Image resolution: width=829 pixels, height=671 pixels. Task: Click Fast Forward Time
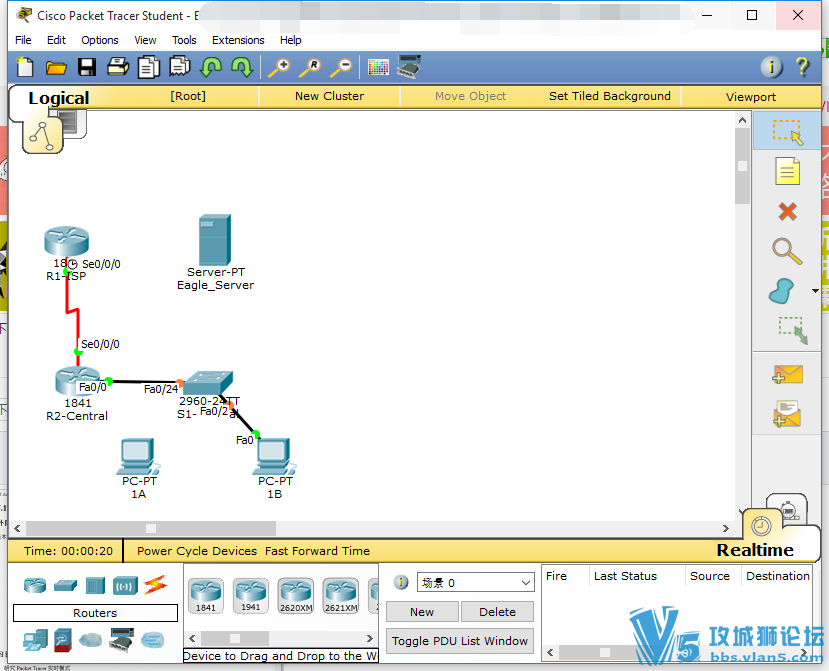pyautogui.click(x=317, y=551)
